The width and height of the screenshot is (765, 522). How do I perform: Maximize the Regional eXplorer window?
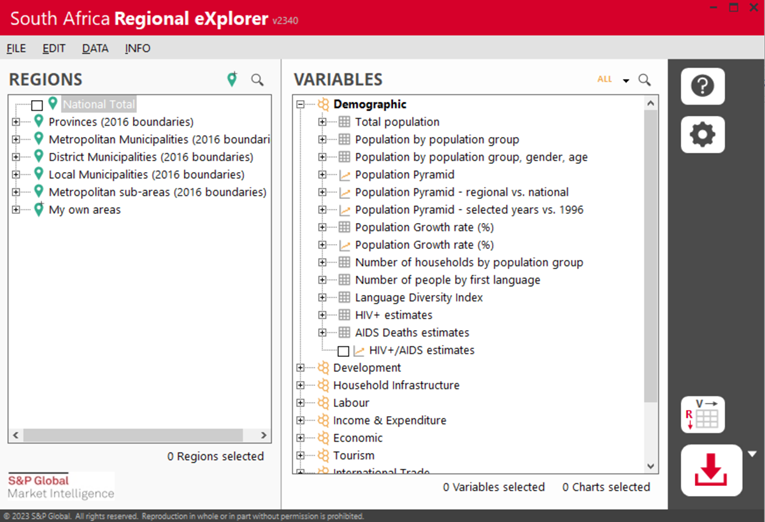click(733, 7)
